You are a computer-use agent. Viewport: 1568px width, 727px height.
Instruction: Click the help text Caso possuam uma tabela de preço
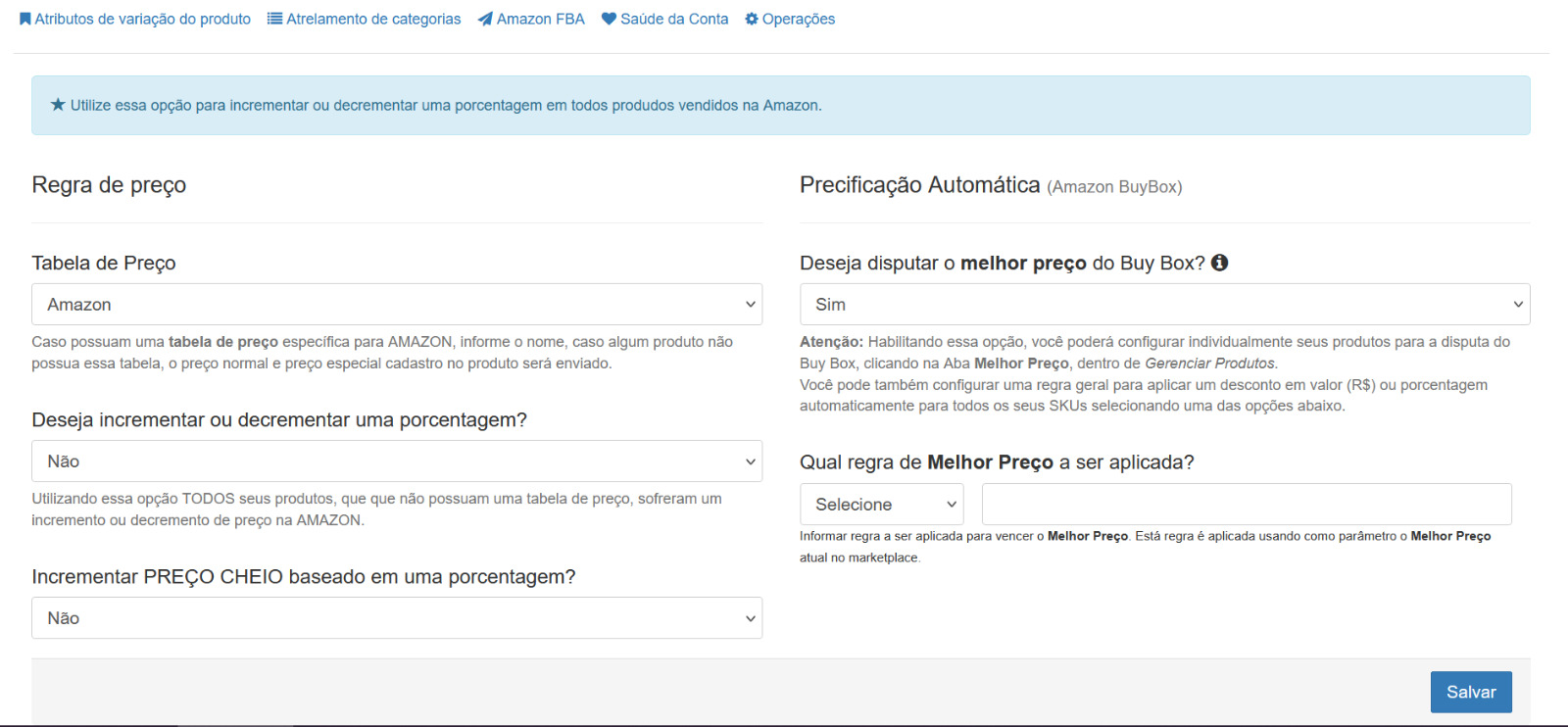click(382, 353)
